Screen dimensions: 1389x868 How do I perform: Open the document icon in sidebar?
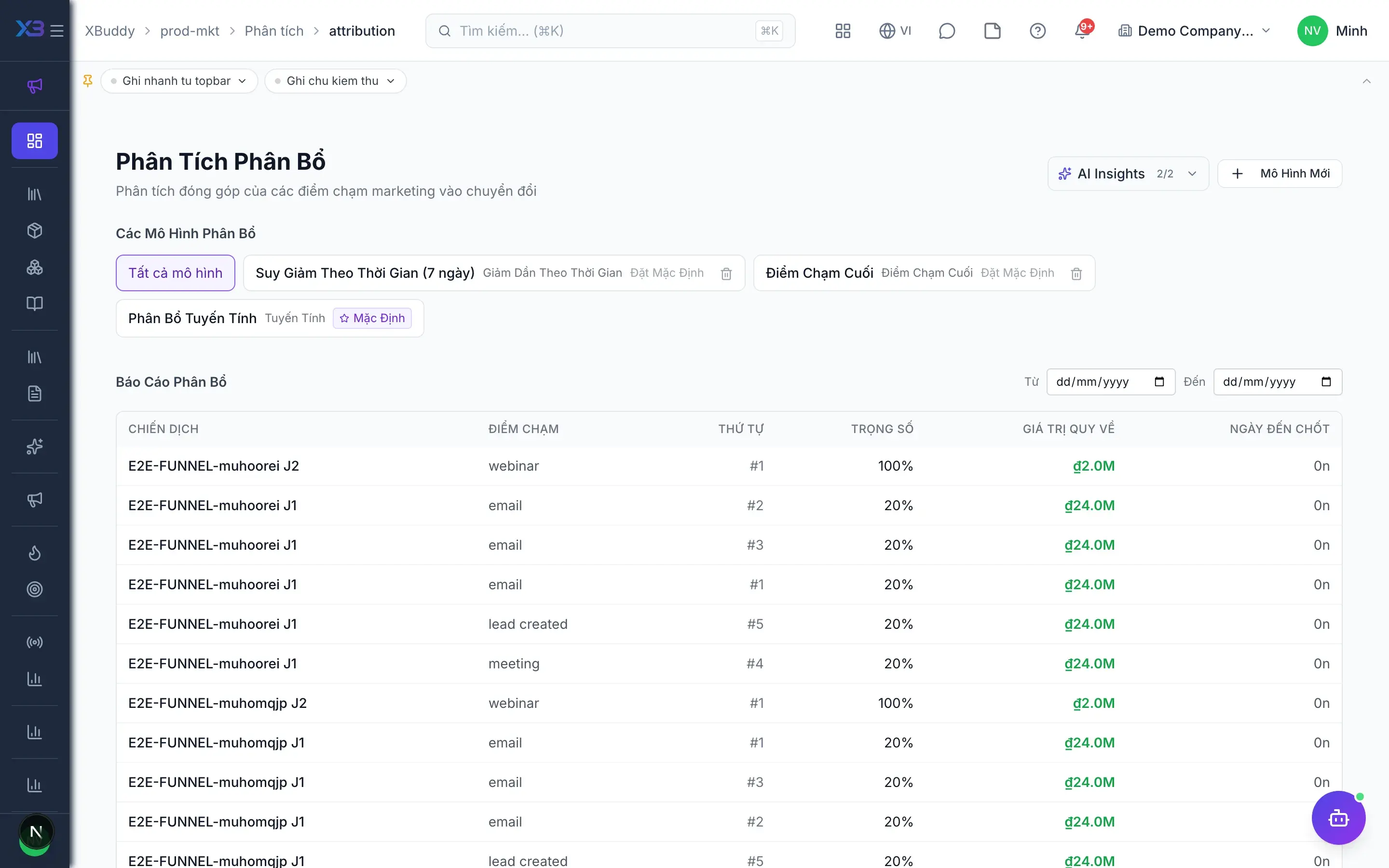point(34,394)
